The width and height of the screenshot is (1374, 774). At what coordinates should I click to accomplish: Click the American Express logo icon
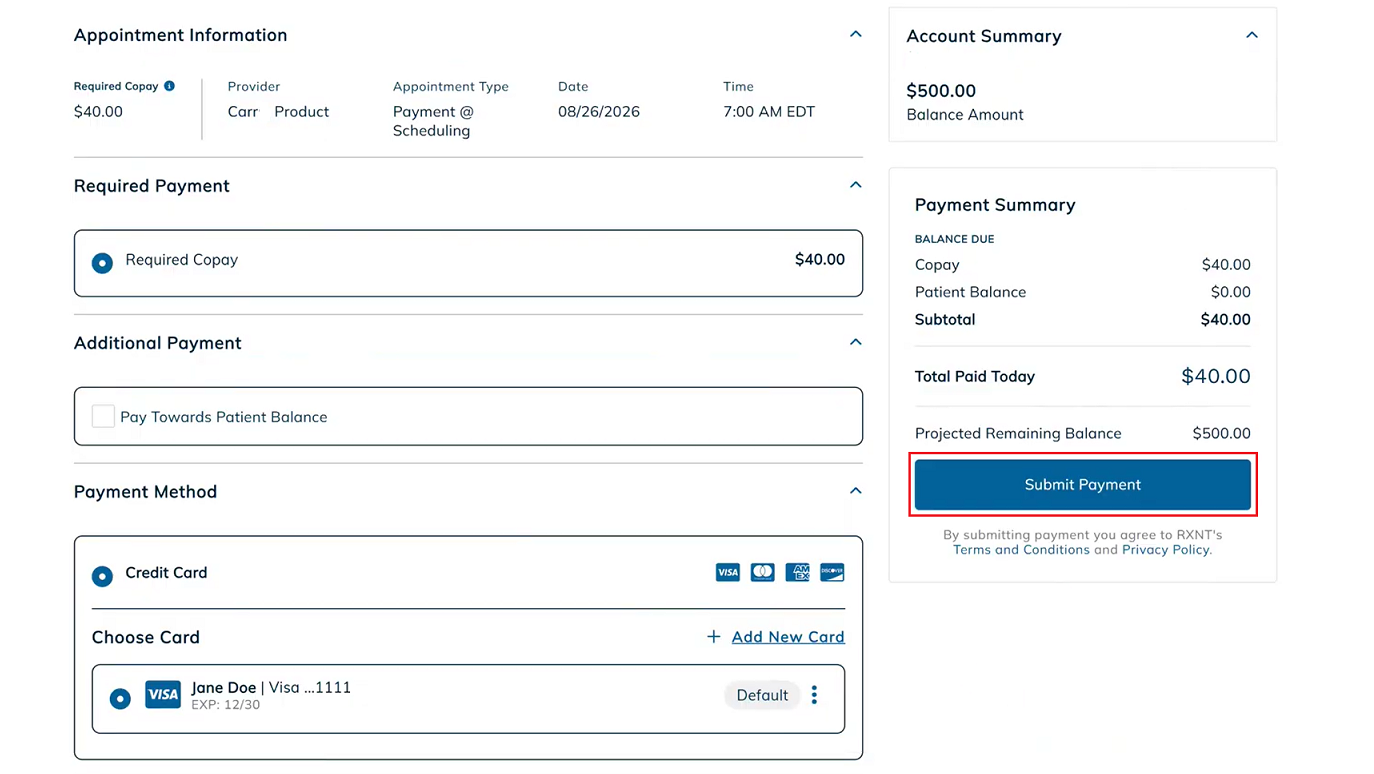pos(797,572)
